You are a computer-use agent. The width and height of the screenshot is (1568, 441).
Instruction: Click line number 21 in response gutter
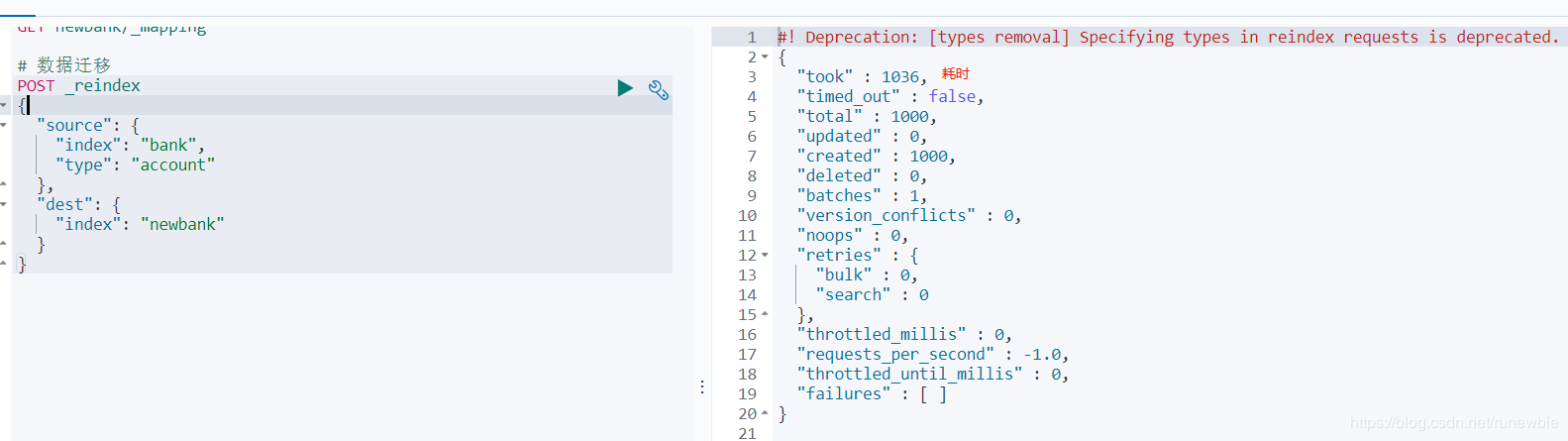(x=748, y=433)
